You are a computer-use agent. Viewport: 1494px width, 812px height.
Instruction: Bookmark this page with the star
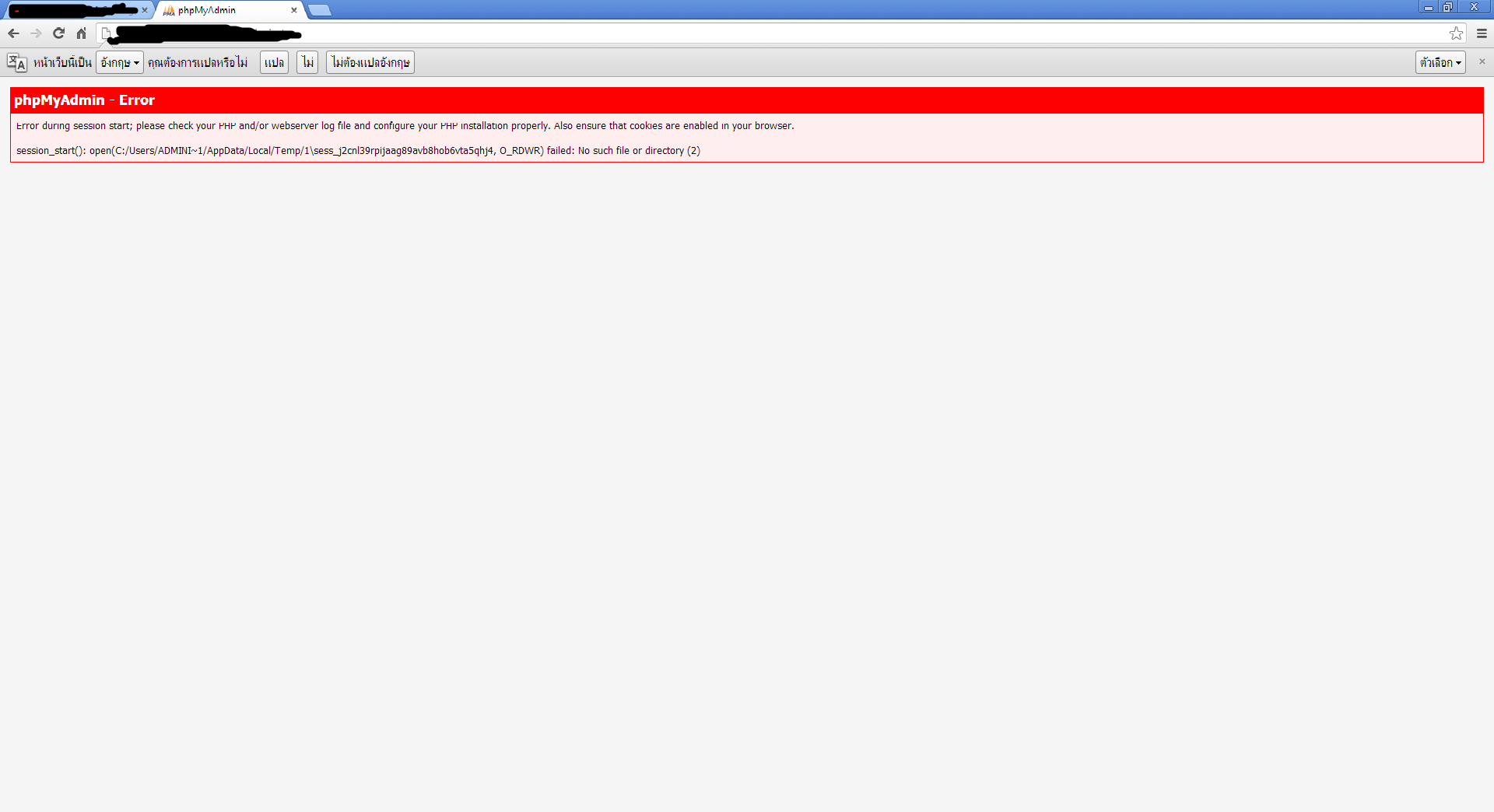click(x=1456, y=33)
